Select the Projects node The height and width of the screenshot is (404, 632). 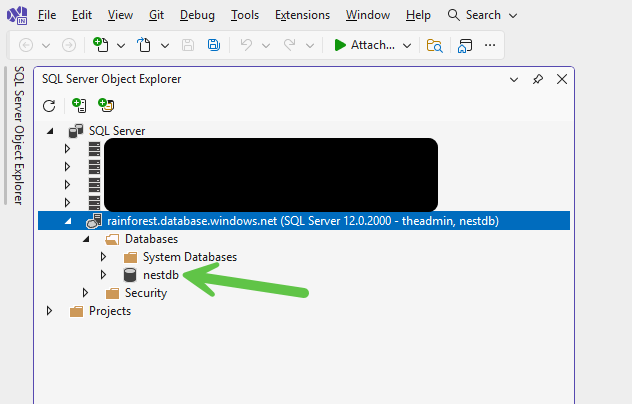coord(110,311)
